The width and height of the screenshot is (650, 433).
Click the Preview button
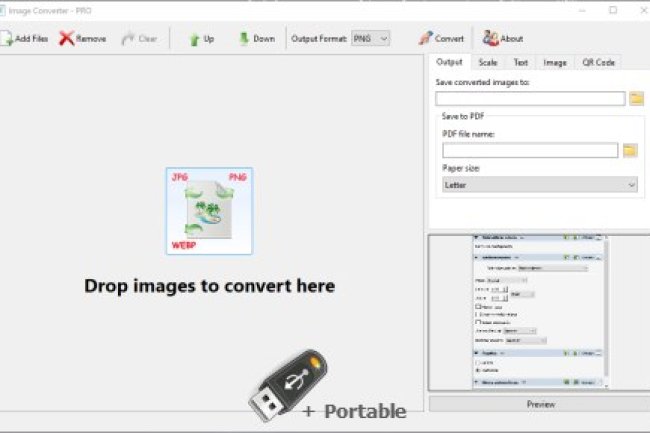click(x=539, y=404)
